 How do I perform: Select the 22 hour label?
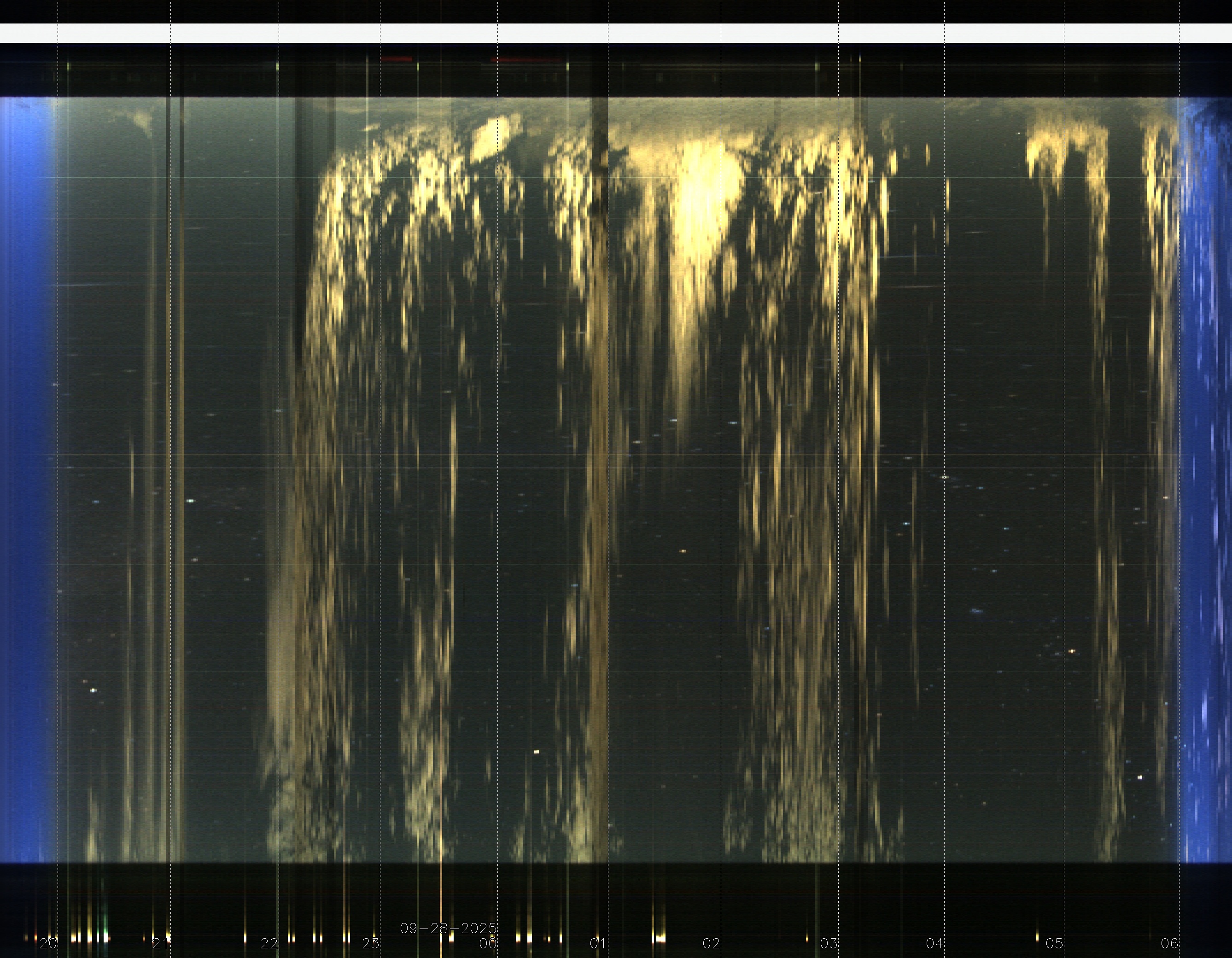[269, 943]
